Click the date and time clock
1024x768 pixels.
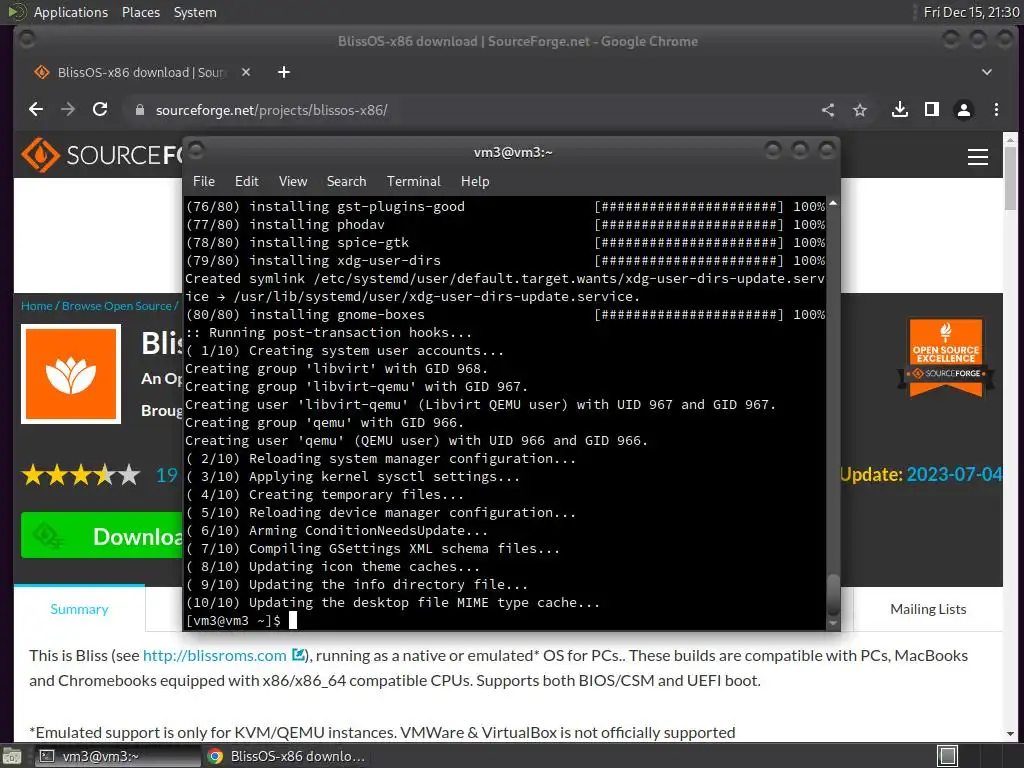click(x=971, y=12)
